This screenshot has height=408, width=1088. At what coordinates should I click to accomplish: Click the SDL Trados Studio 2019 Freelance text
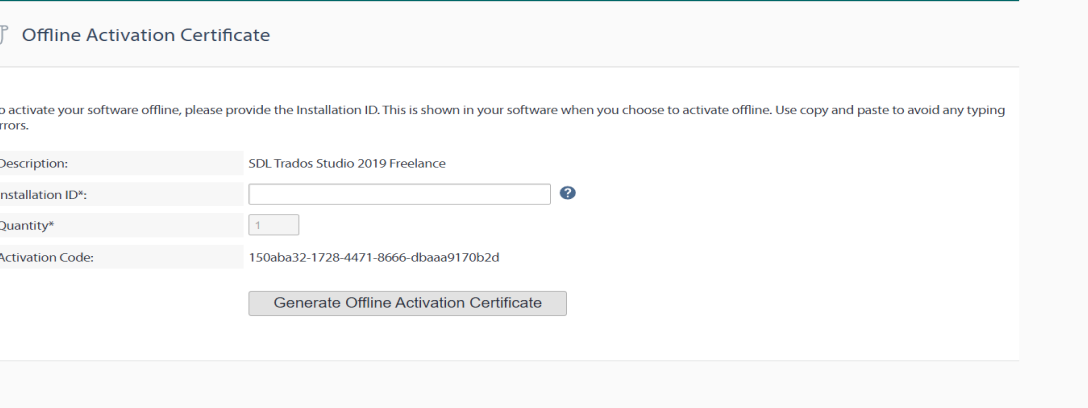(347, 164)
